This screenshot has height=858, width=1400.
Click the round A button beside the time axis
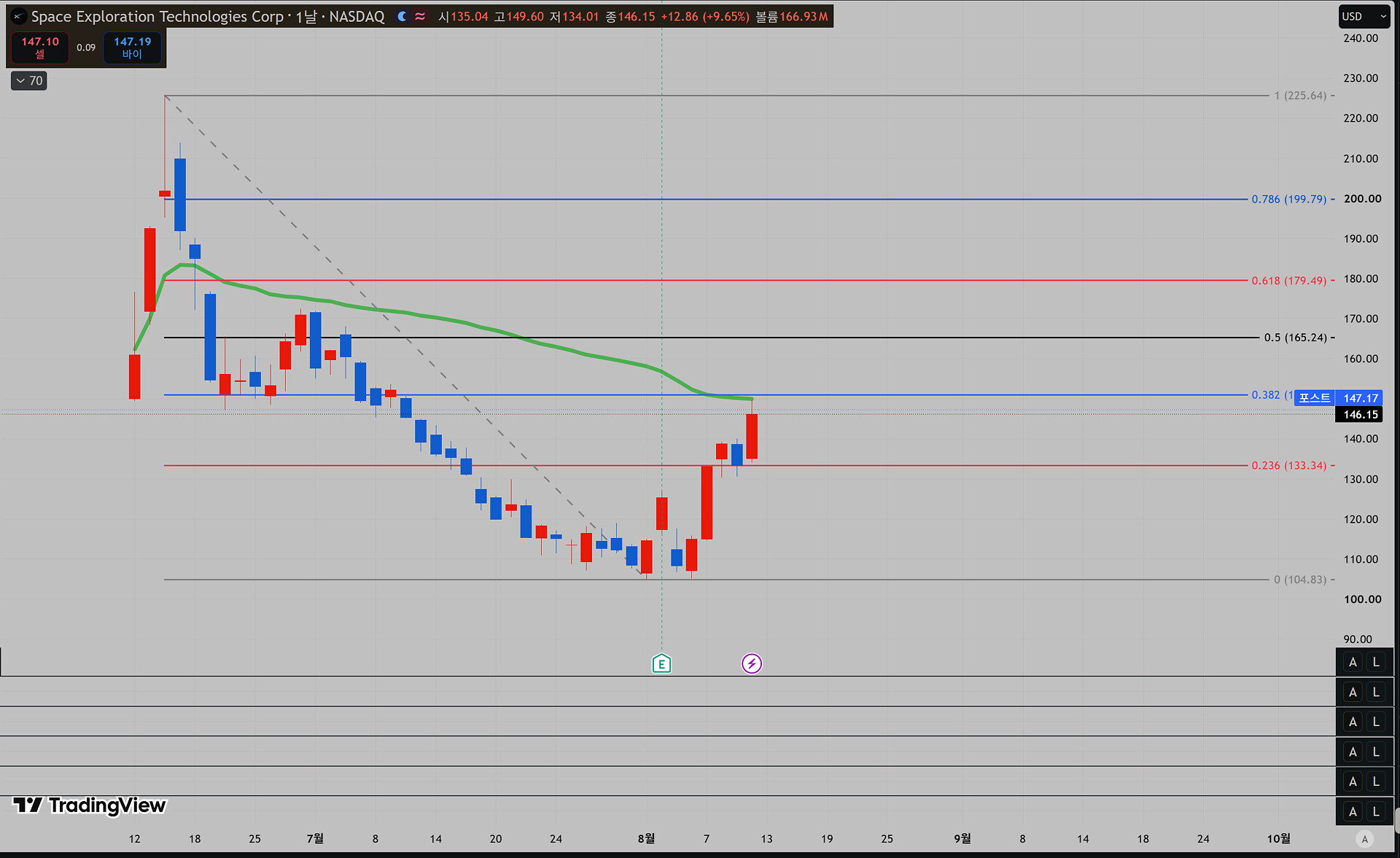click(1365, 839)
